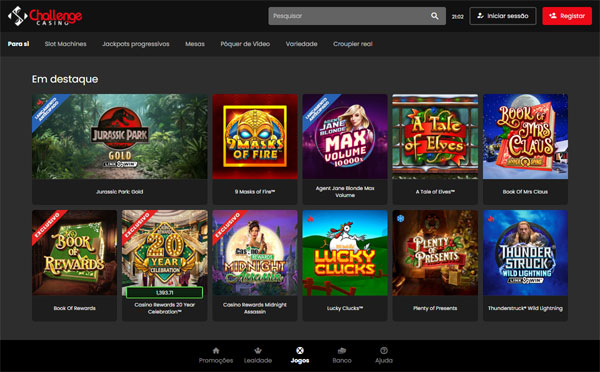The height and width of the screenshot is (372, 600).
Task: Open the Variedade tab
Action: coord(302,44)
